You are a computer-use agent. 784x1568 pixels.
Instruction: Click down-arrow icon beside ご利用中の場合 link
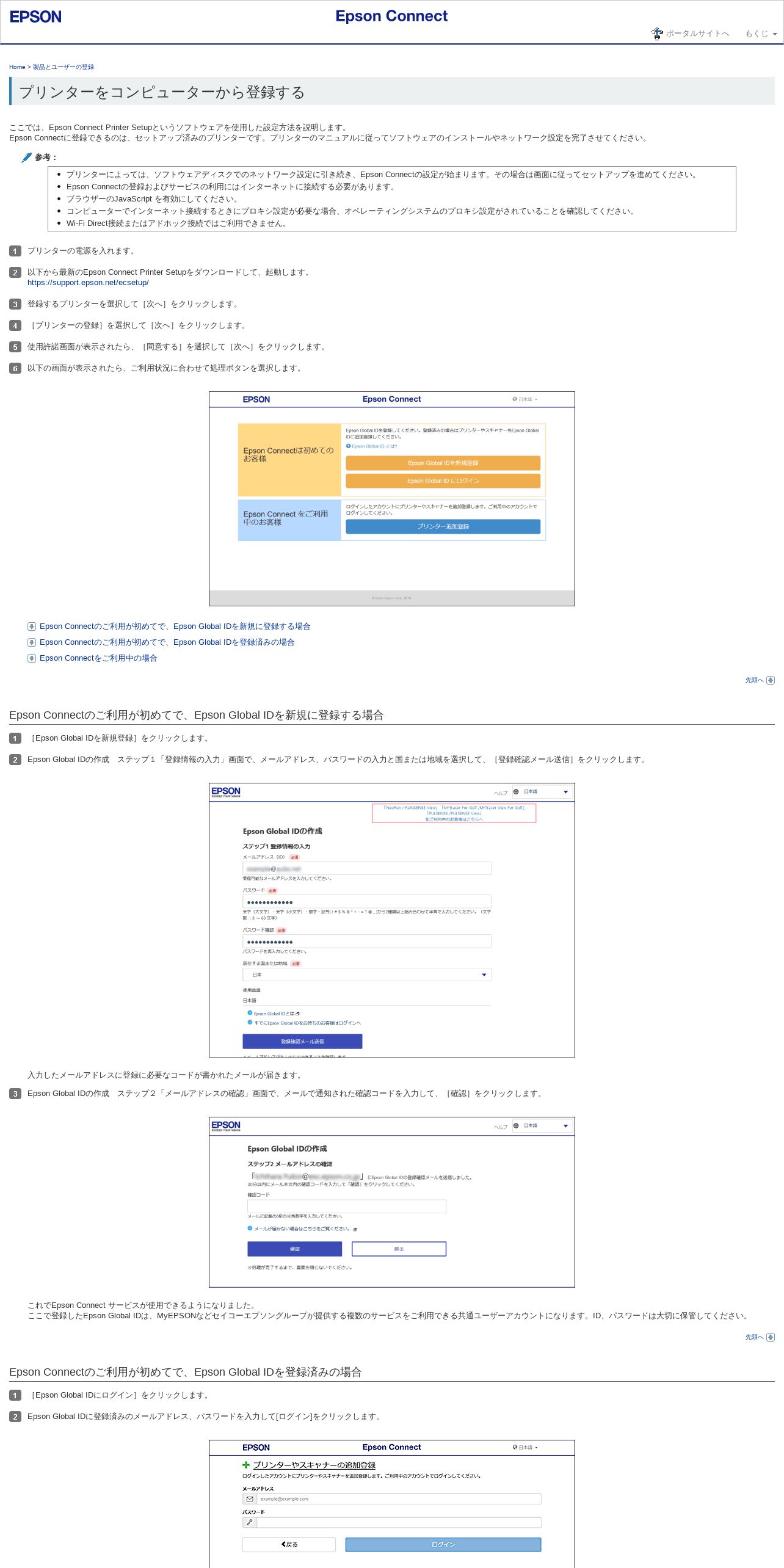(32, 658)
